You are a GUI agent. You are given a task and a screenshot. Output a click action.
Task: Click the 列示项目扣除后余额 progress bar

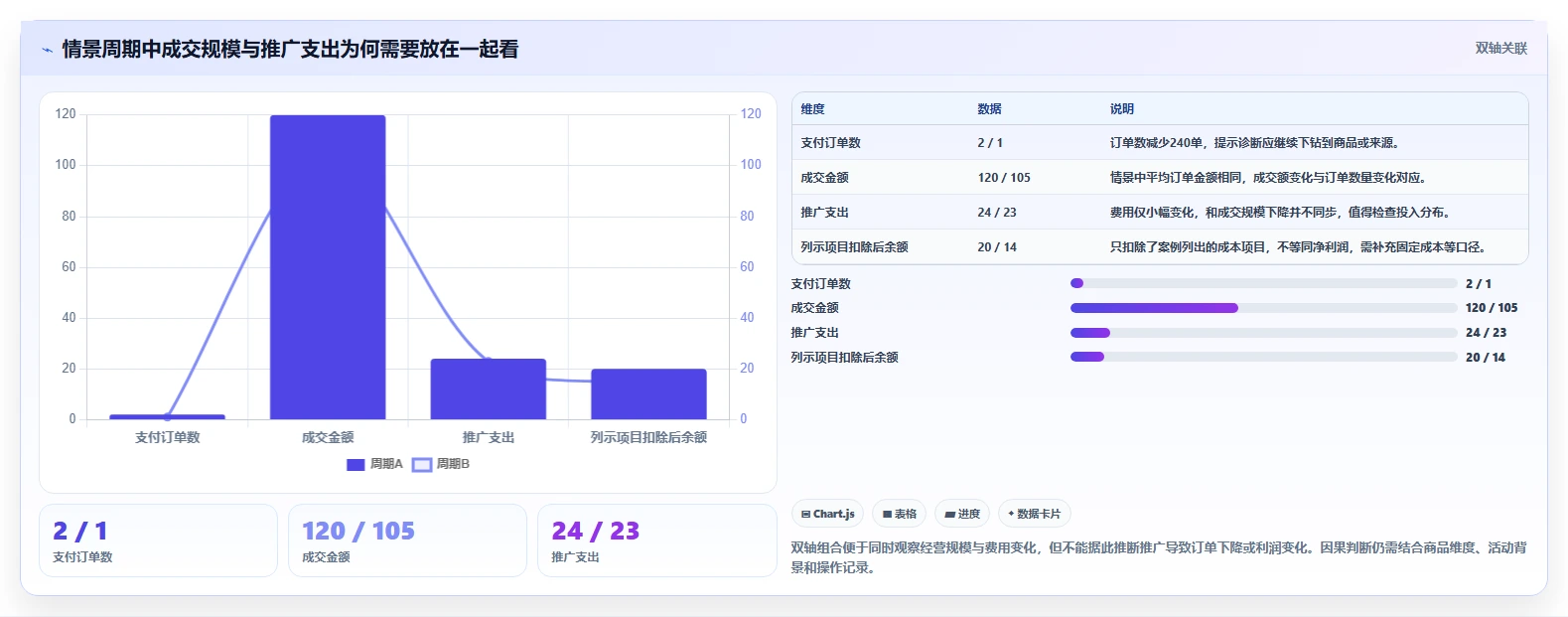(1263, 357)
